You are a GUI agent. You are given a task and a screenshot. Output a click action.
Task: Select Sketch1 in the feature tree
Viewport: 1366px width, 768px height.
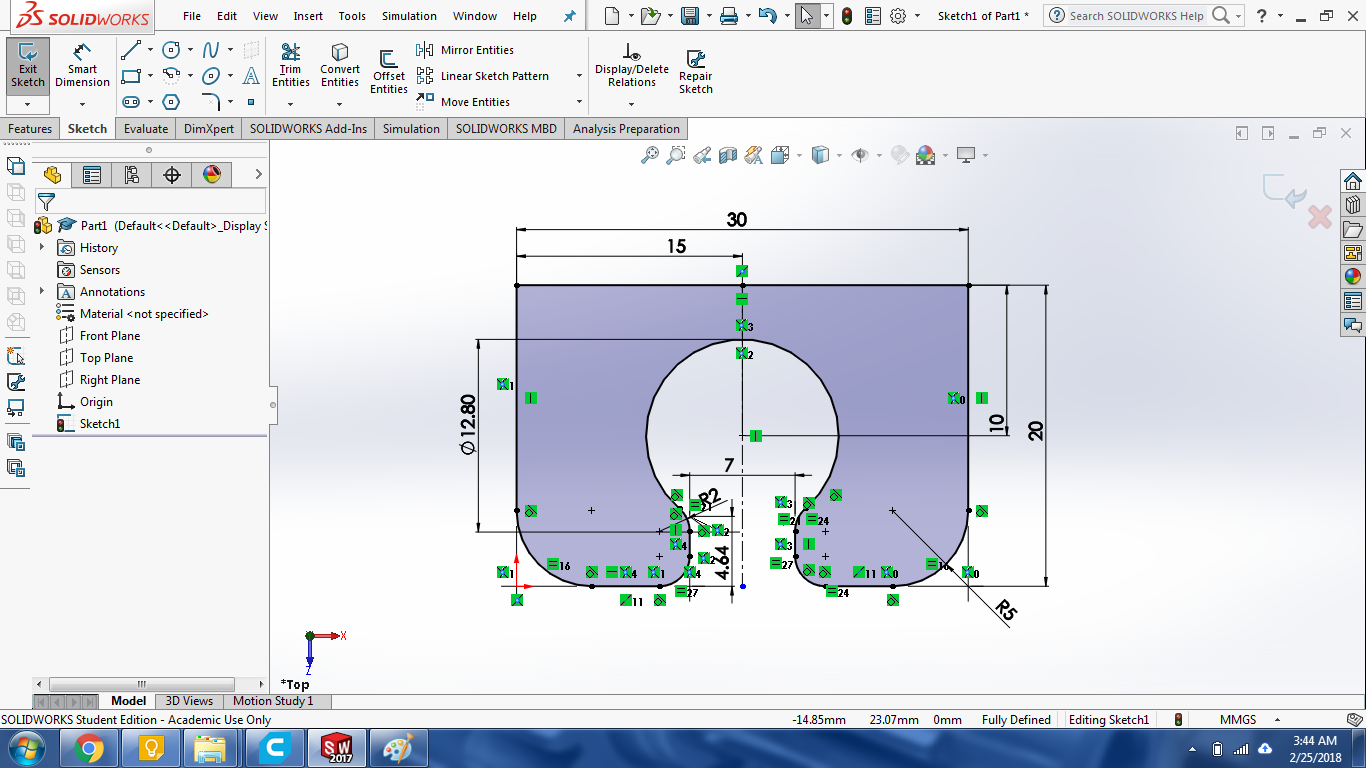pyautogui.click(x=100, y=424)
